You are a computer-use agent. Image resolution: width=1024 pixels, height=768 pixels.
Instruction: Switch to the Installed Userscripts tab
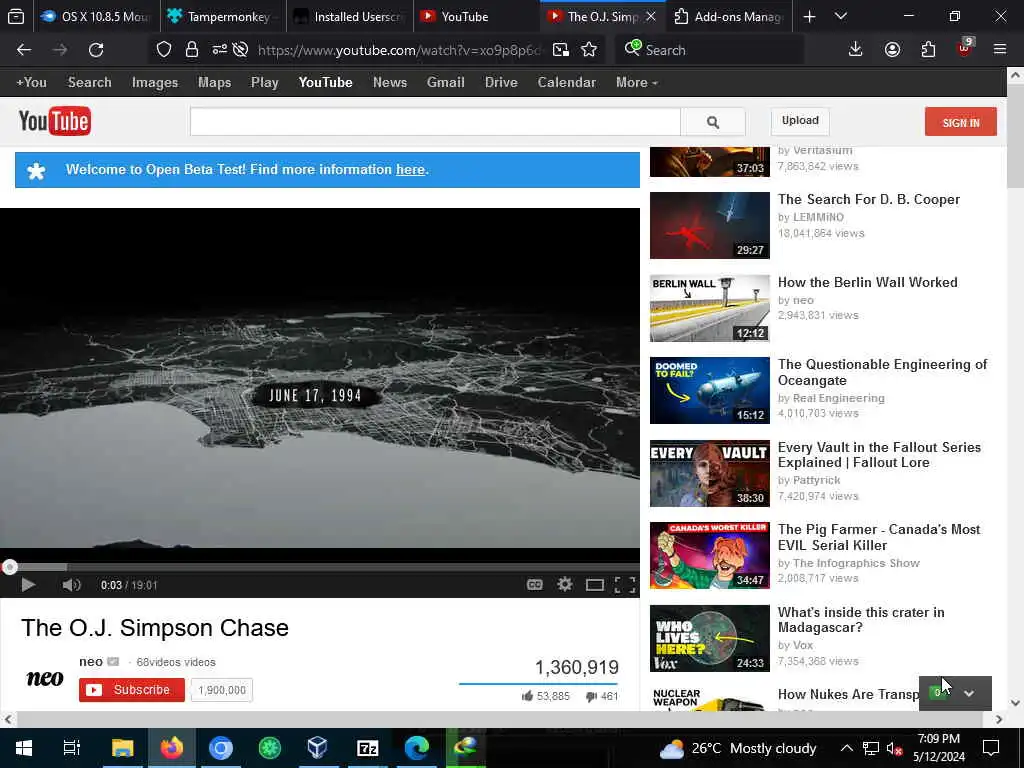pos(350,16)
